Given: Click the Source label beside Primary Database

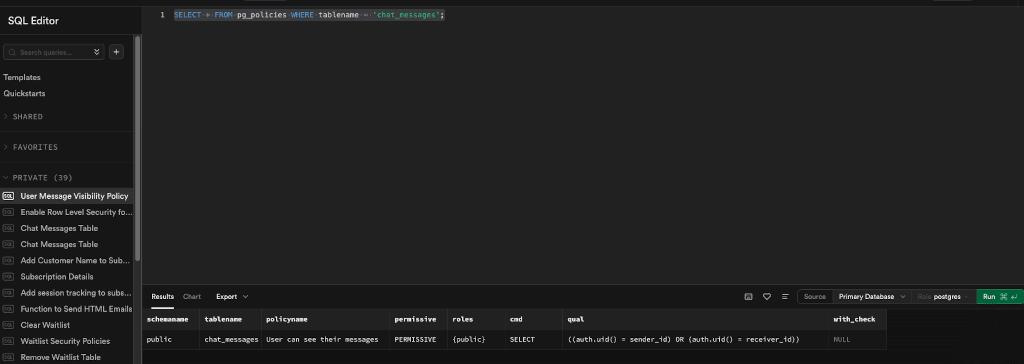Looking at the screenshot, I should (x=815, y=297).
